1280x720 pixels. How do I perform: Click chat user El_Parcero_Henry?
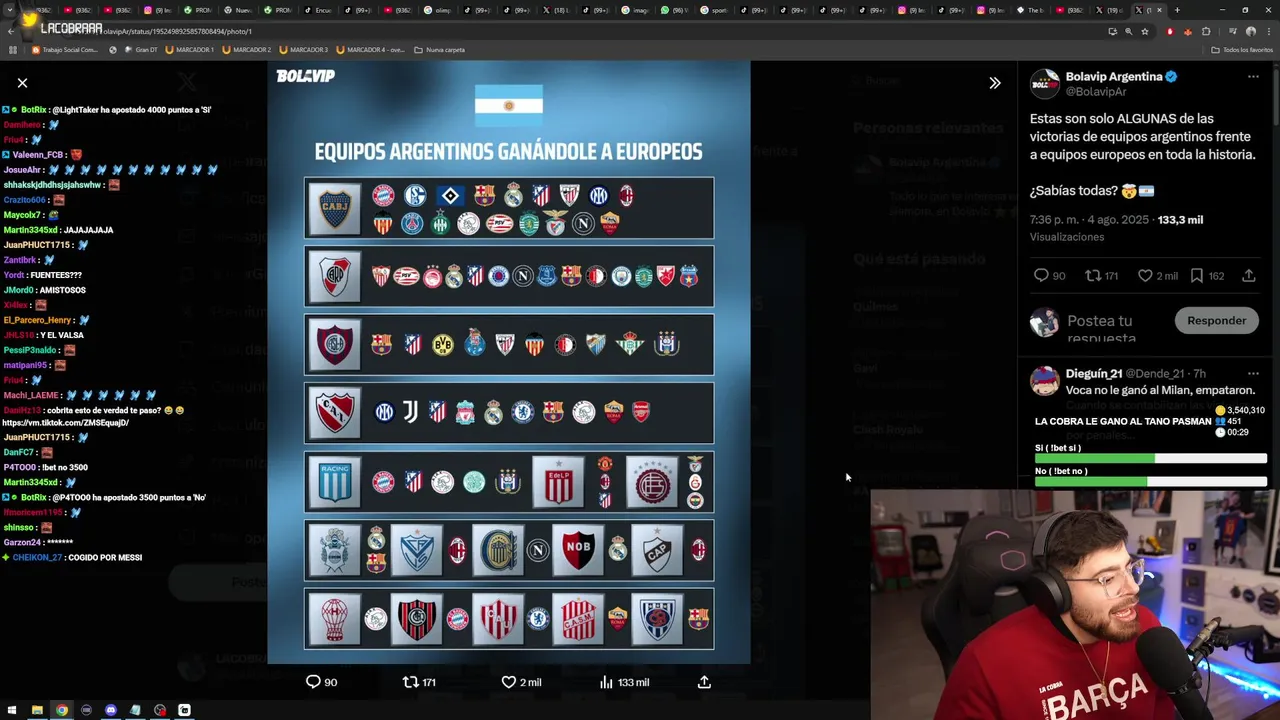coord(37,320)
